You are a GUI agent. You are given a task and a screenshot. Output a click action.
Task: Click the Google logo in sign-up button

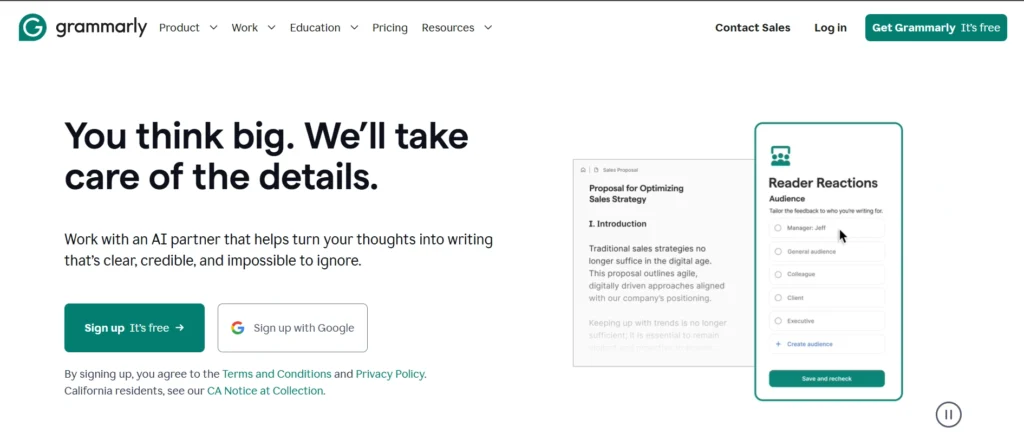pyautogui.click(x=238, y=328)
